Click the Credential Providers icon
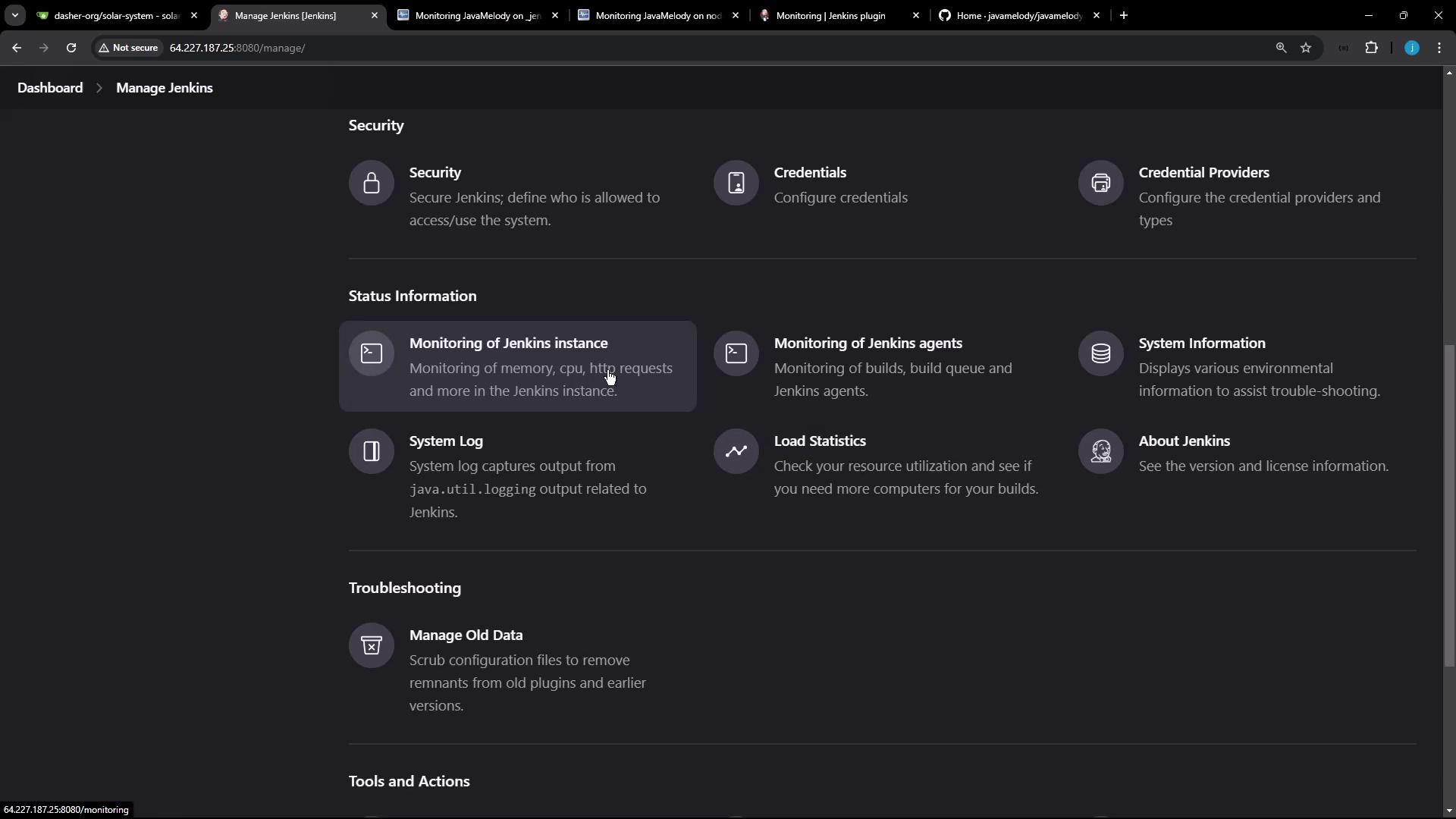 [x=1100, y=183]
